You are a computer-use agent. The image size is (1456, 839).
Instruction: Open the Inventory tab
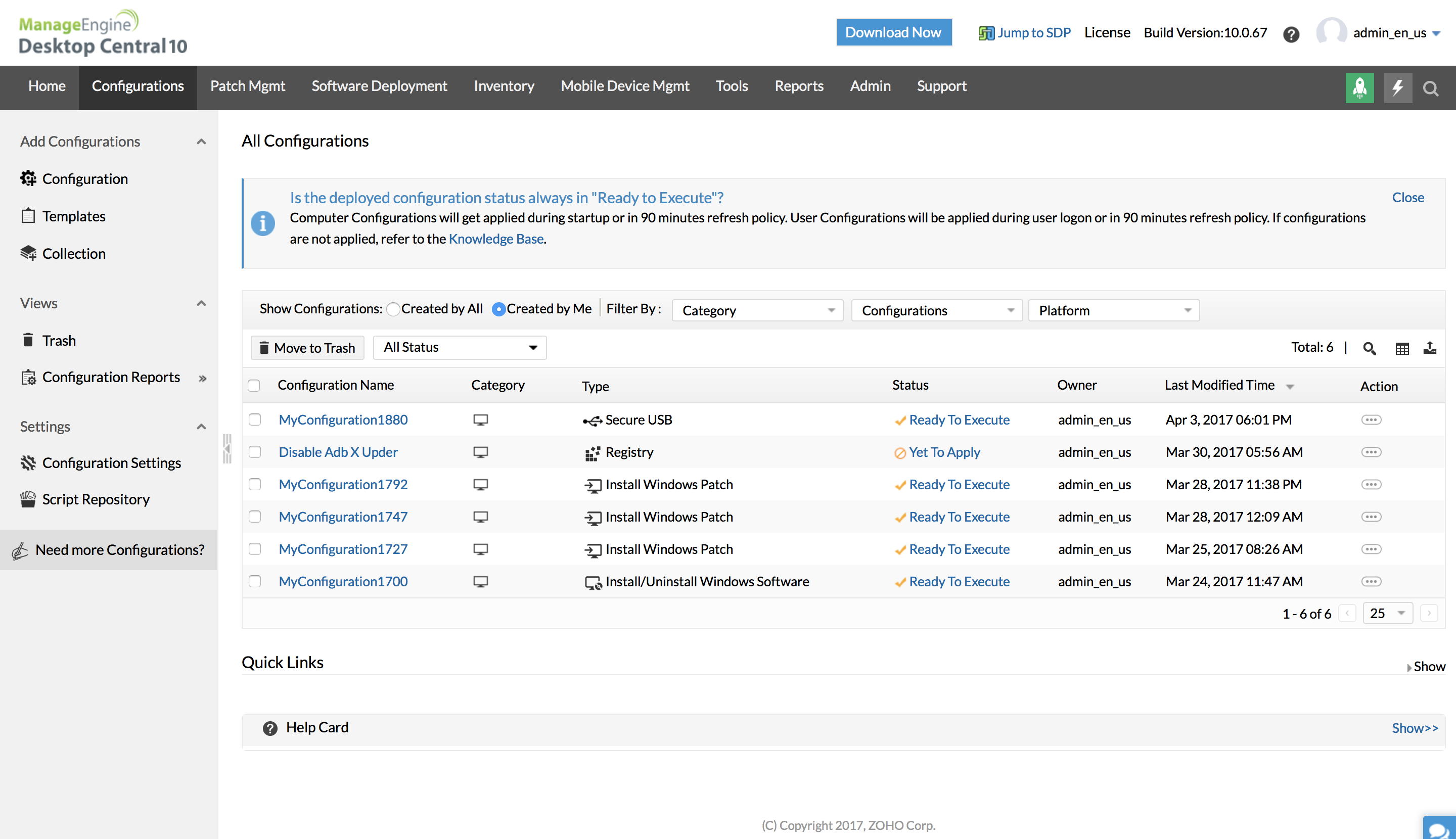pyautogui.click(x=504, y=86)
